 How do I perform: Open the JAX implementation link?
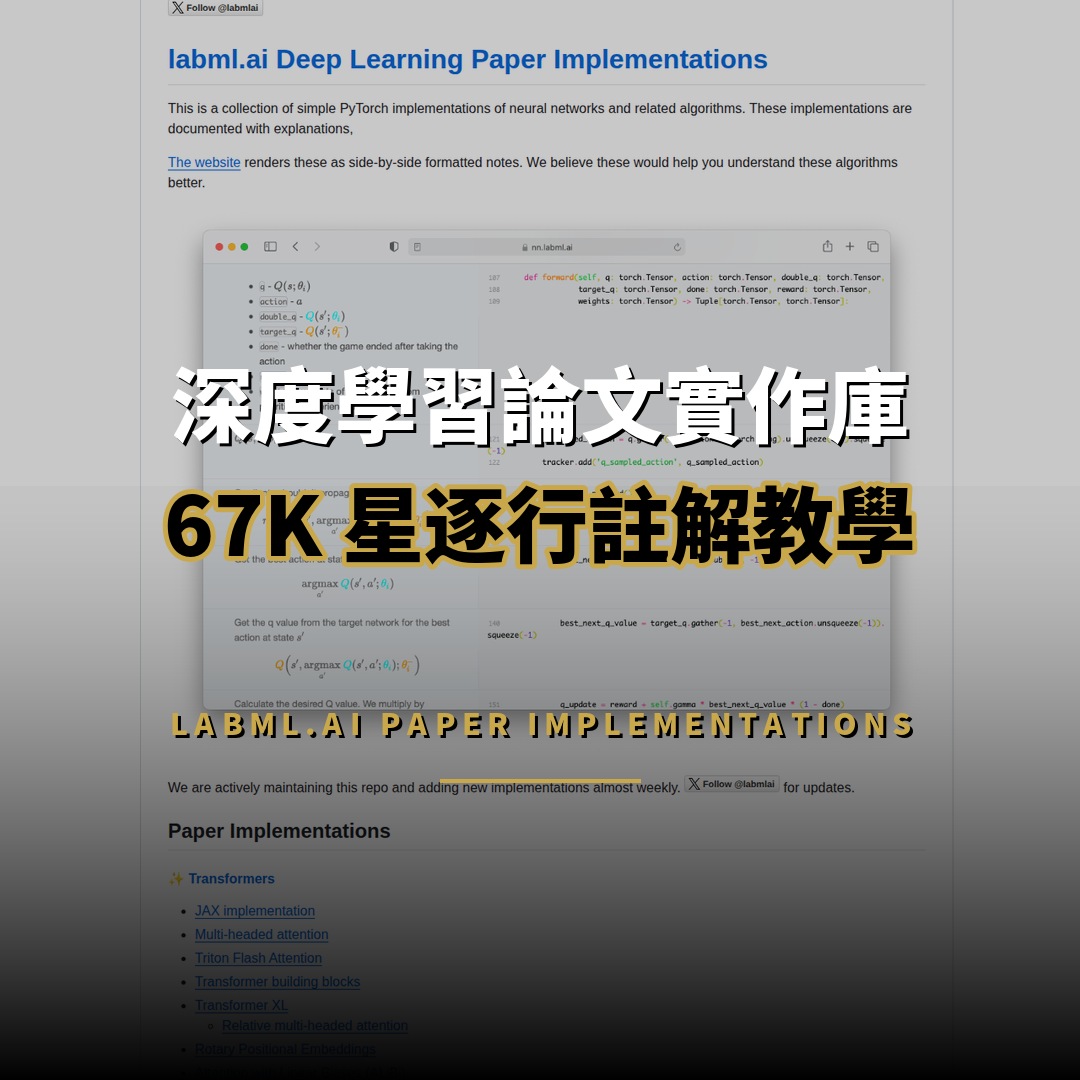[x=255, y=911]
